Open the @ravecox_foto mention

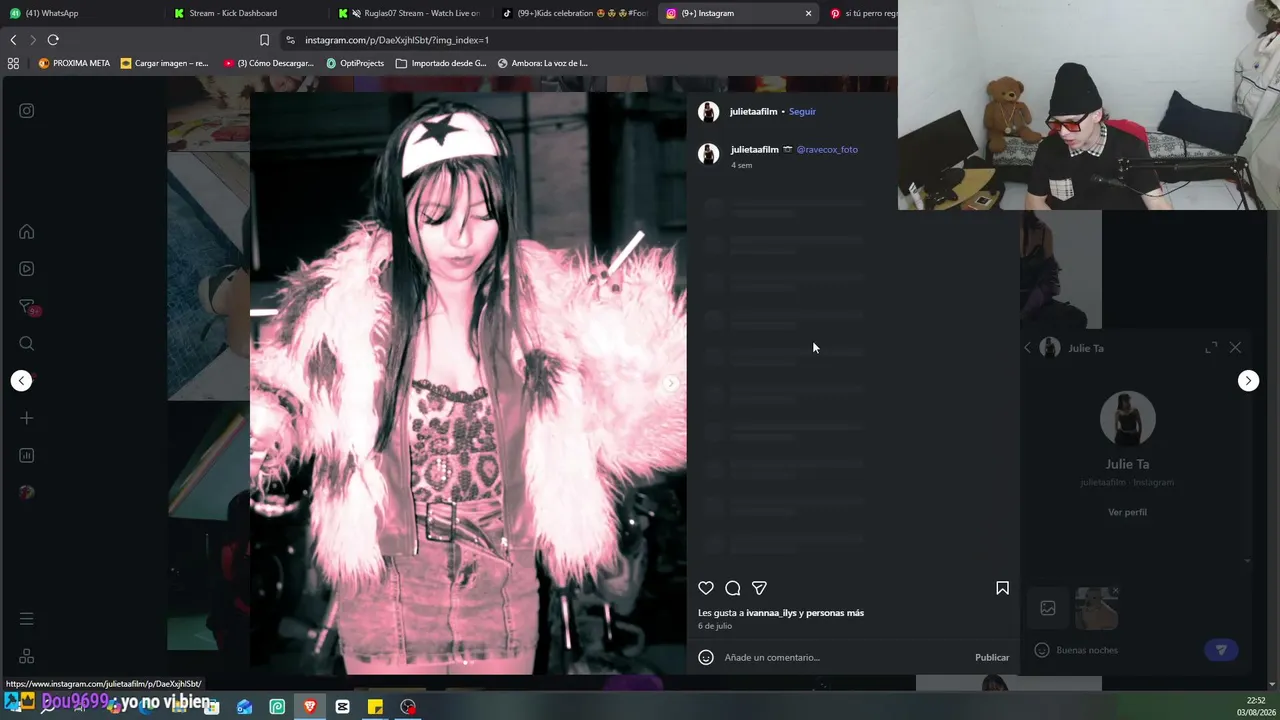(827, 150)
